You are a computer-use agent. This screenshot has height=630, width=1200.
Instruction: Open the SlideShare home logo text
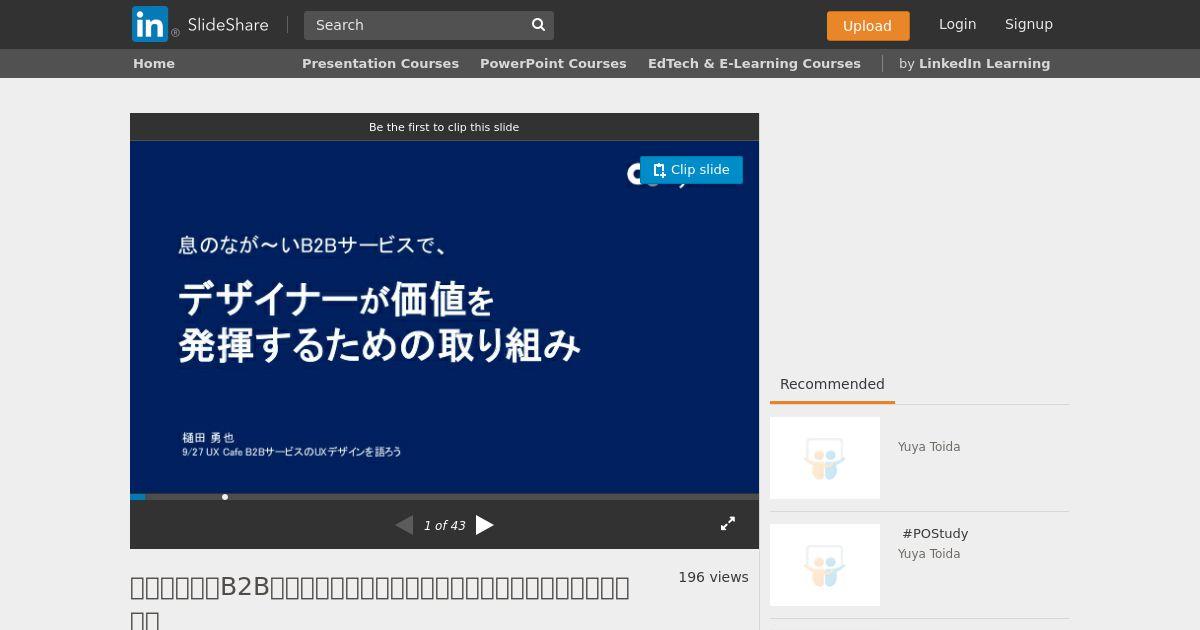(x=228, y=25)
